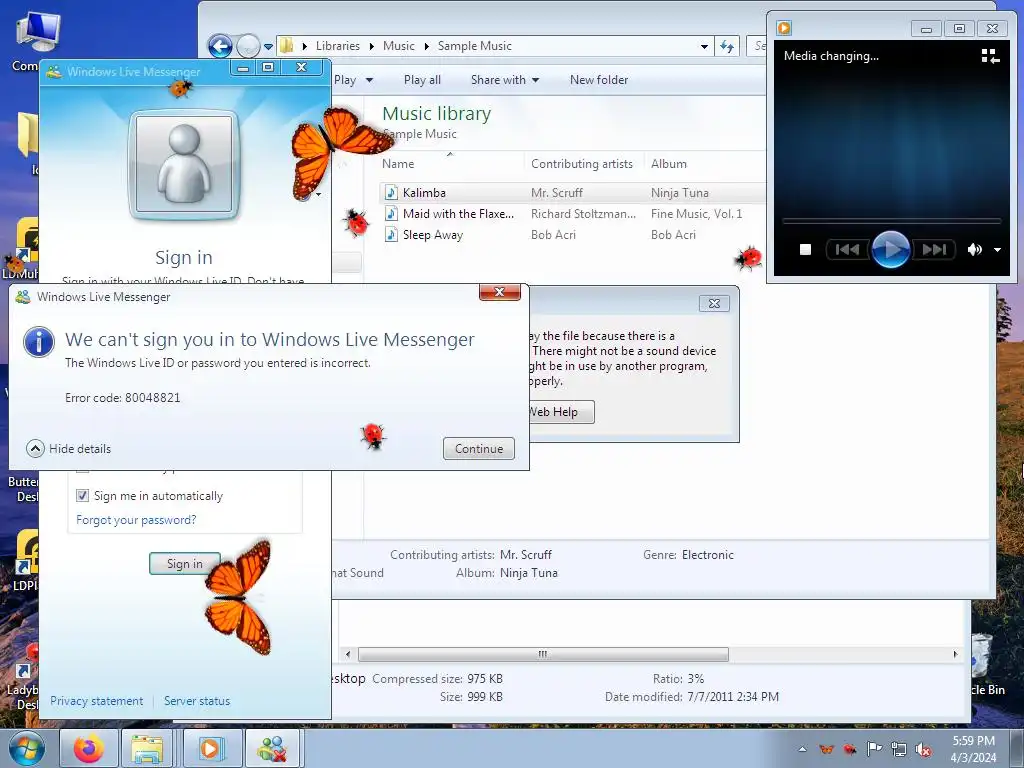Click Play all in the Explorer toolbar

pos(422,80)
